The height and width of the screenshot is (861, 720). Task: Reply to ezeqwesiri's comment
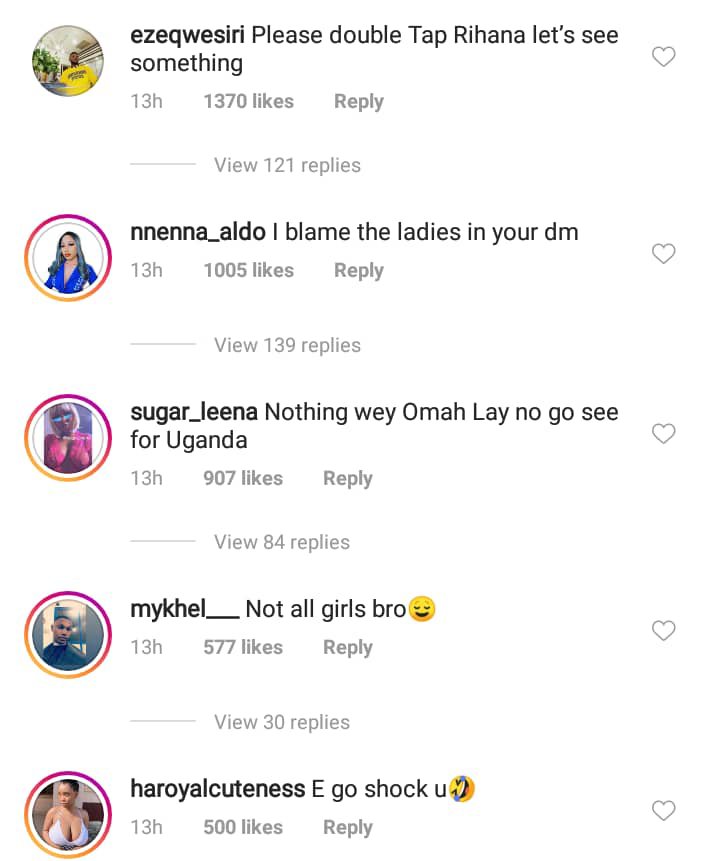[358, 101]
